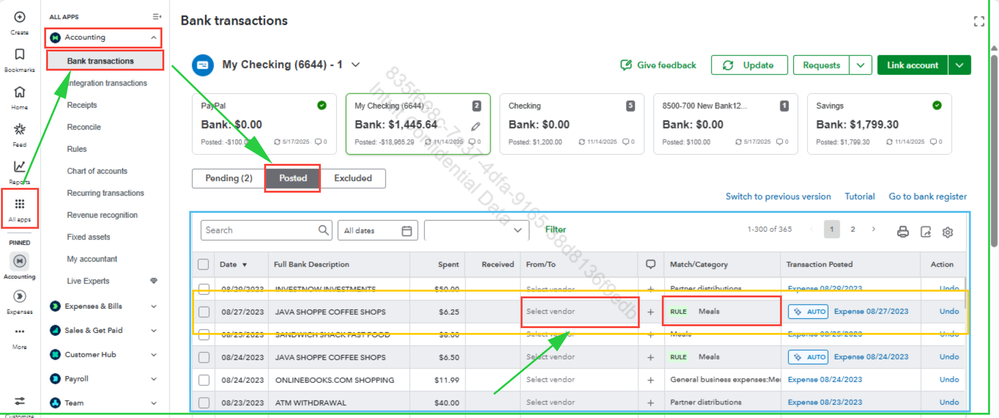Open the Feed icon
This screenshot has height=418, width=999.
tap(19, 129)
